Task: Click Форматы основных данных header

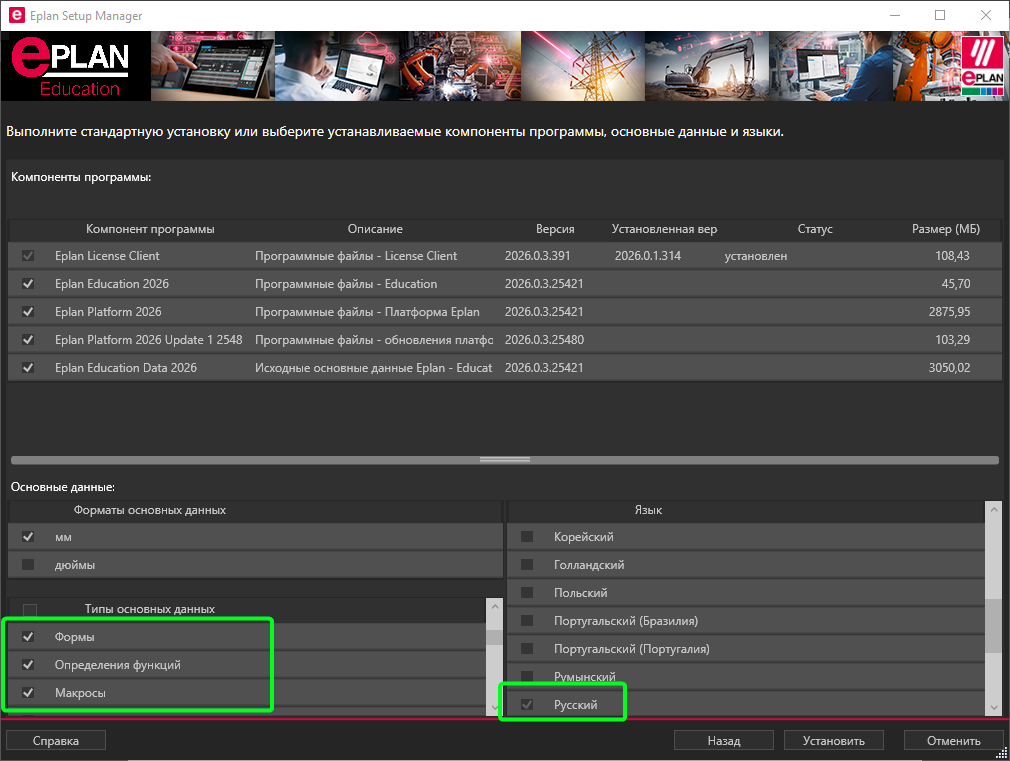Action: point(149,510)
